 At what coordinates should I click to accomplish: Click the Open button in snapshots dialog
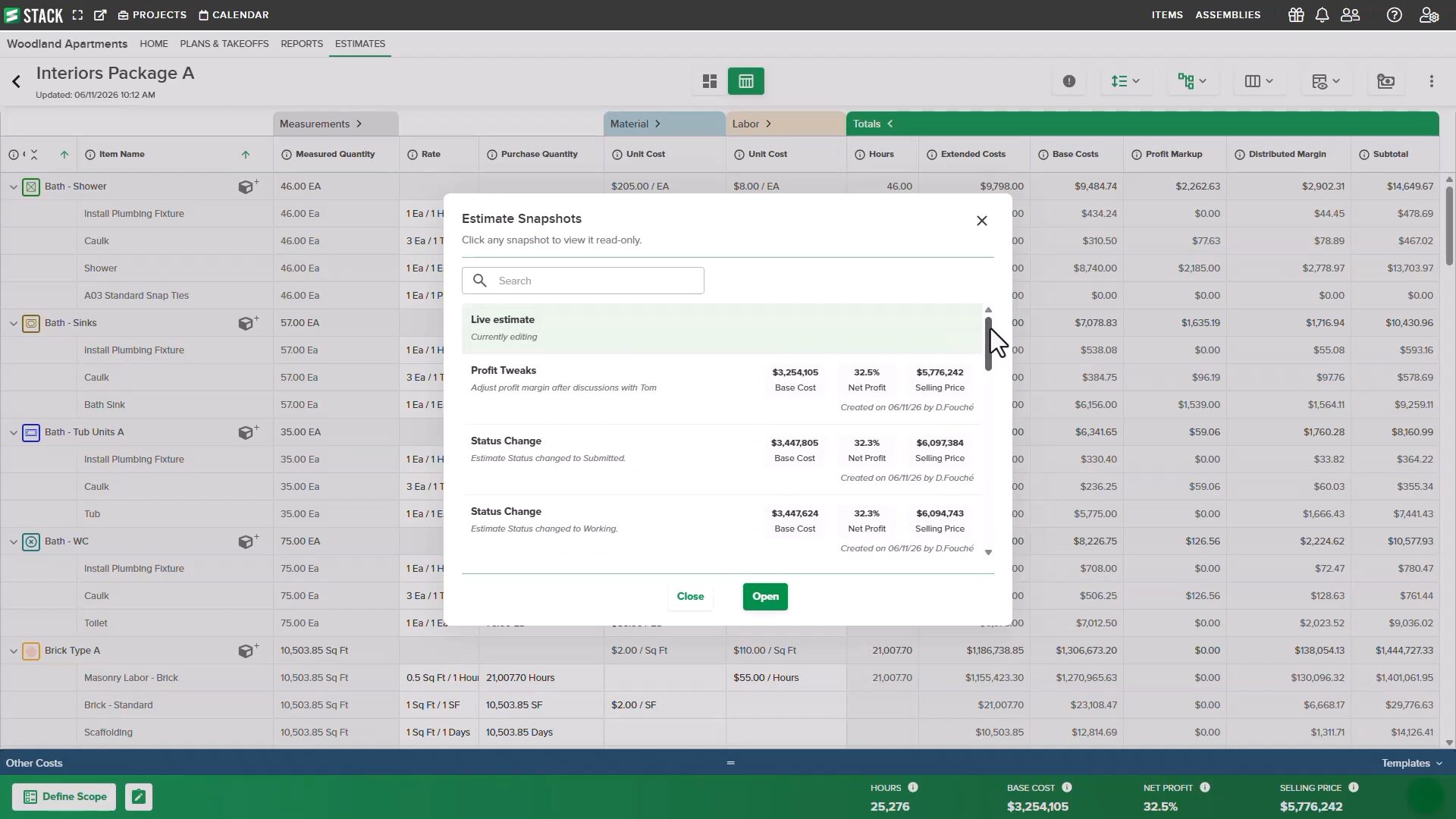click(765, 597)
